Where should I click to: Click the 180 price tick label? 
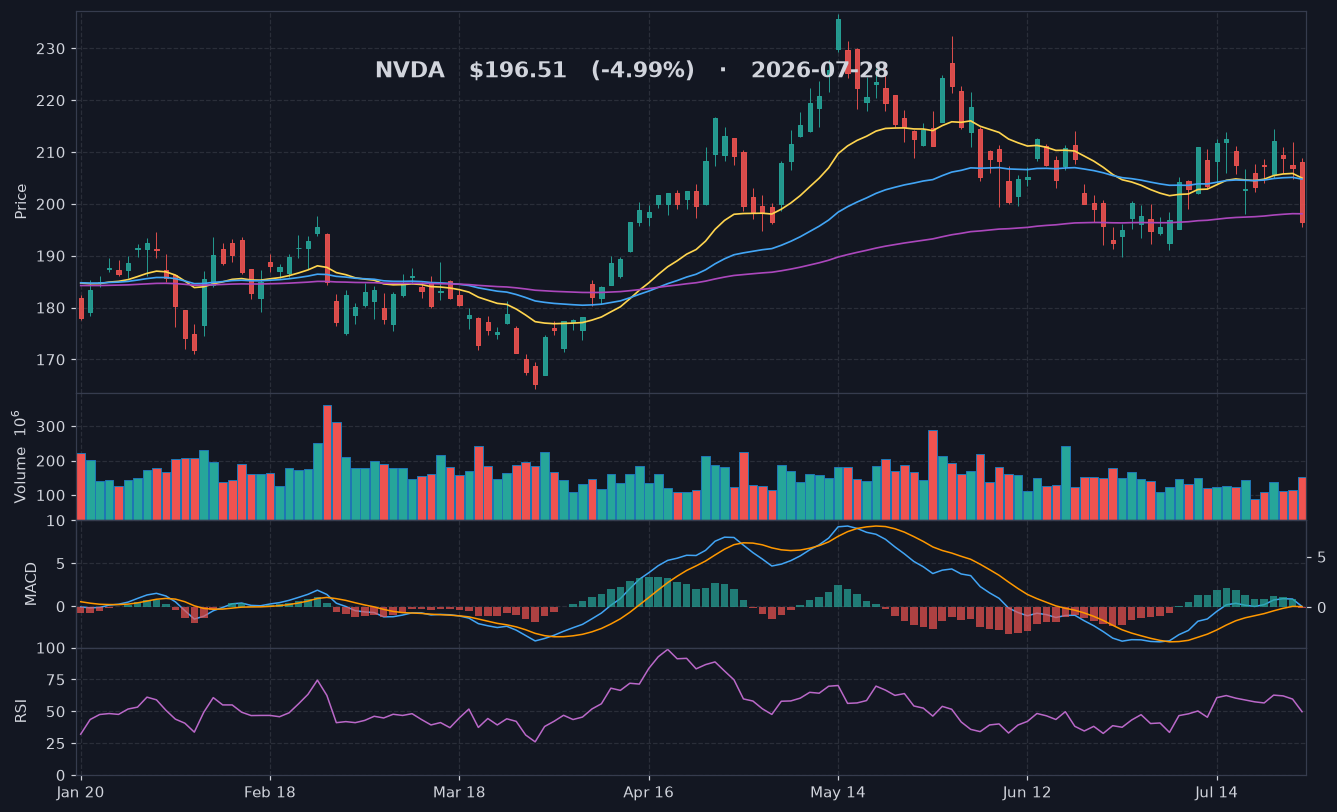click(52, 308)
